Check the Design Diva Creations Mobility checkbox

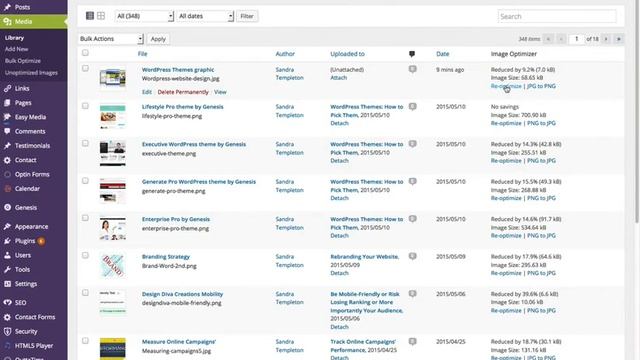click(85, 293)
